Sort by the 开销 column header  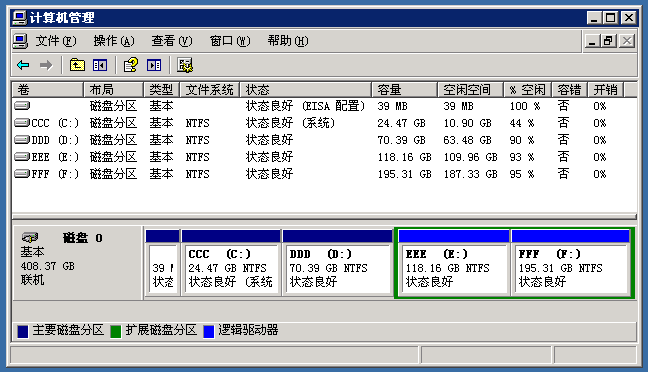click(x=606, y=89)
